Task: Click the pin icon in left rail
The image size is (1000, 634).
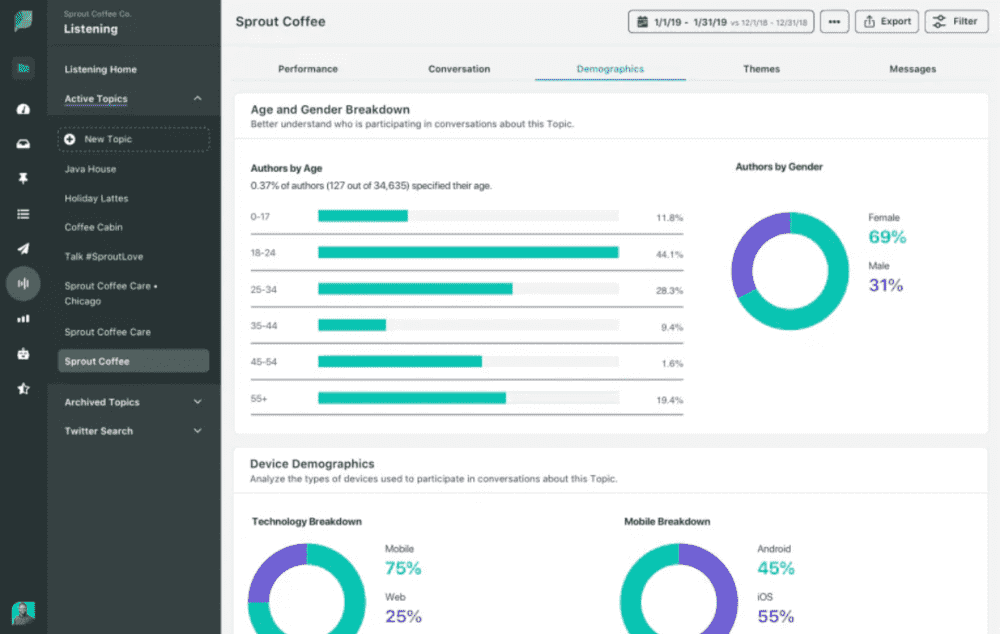Action: [x=23, y=179]
